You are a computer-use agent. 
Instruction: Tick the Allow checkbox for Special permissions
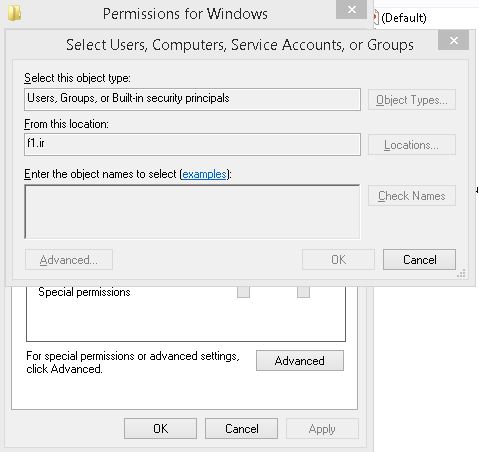(243, 292)
